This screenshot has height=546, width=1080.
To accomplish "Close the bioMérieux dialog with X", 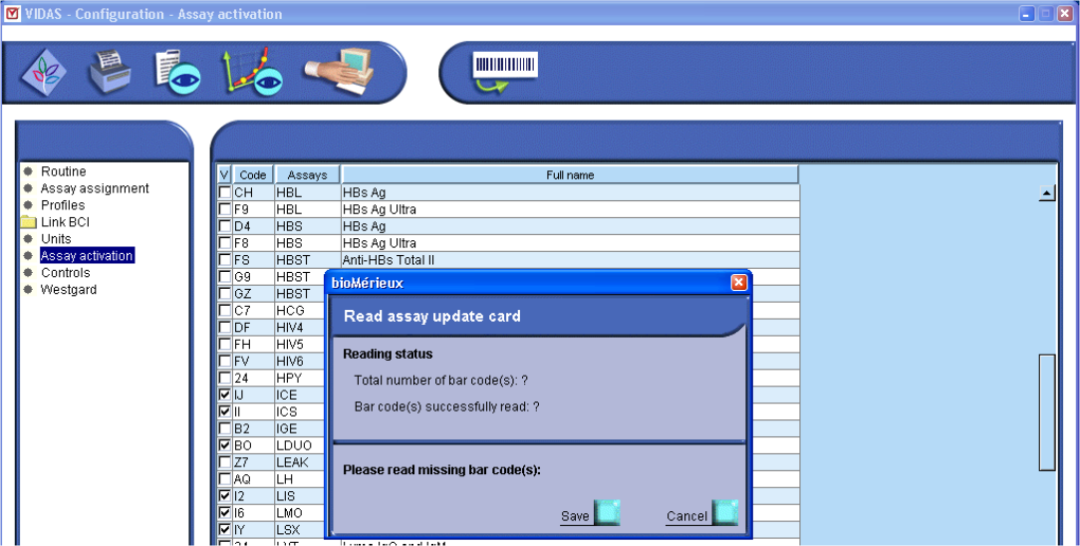I will pos(739,283).
